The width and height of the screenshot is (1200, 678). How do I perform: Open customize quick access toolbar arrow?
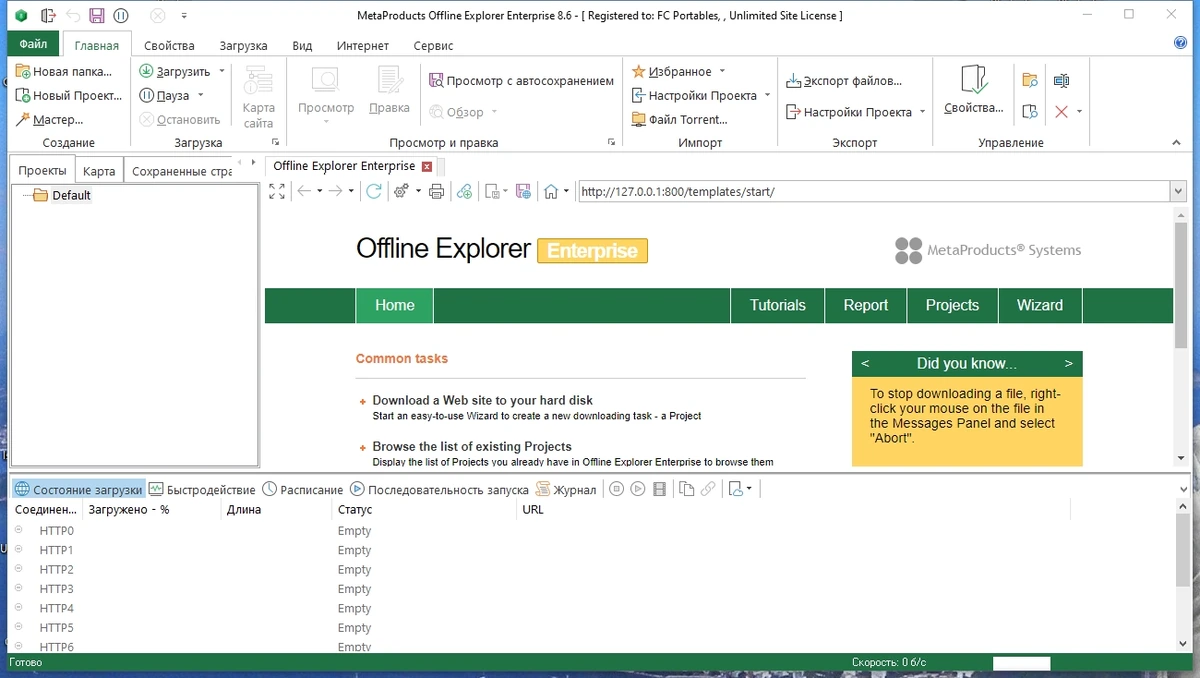[184, 15]
